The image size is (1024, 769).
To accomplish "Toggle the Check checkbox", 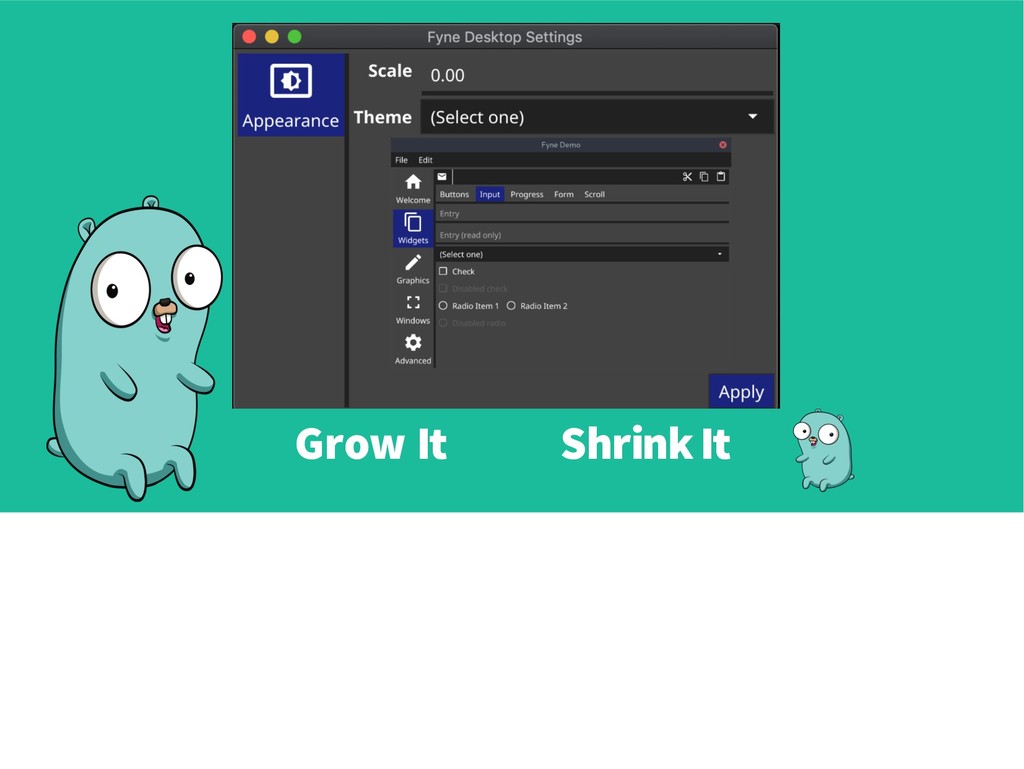I will [x=443, y=271].
